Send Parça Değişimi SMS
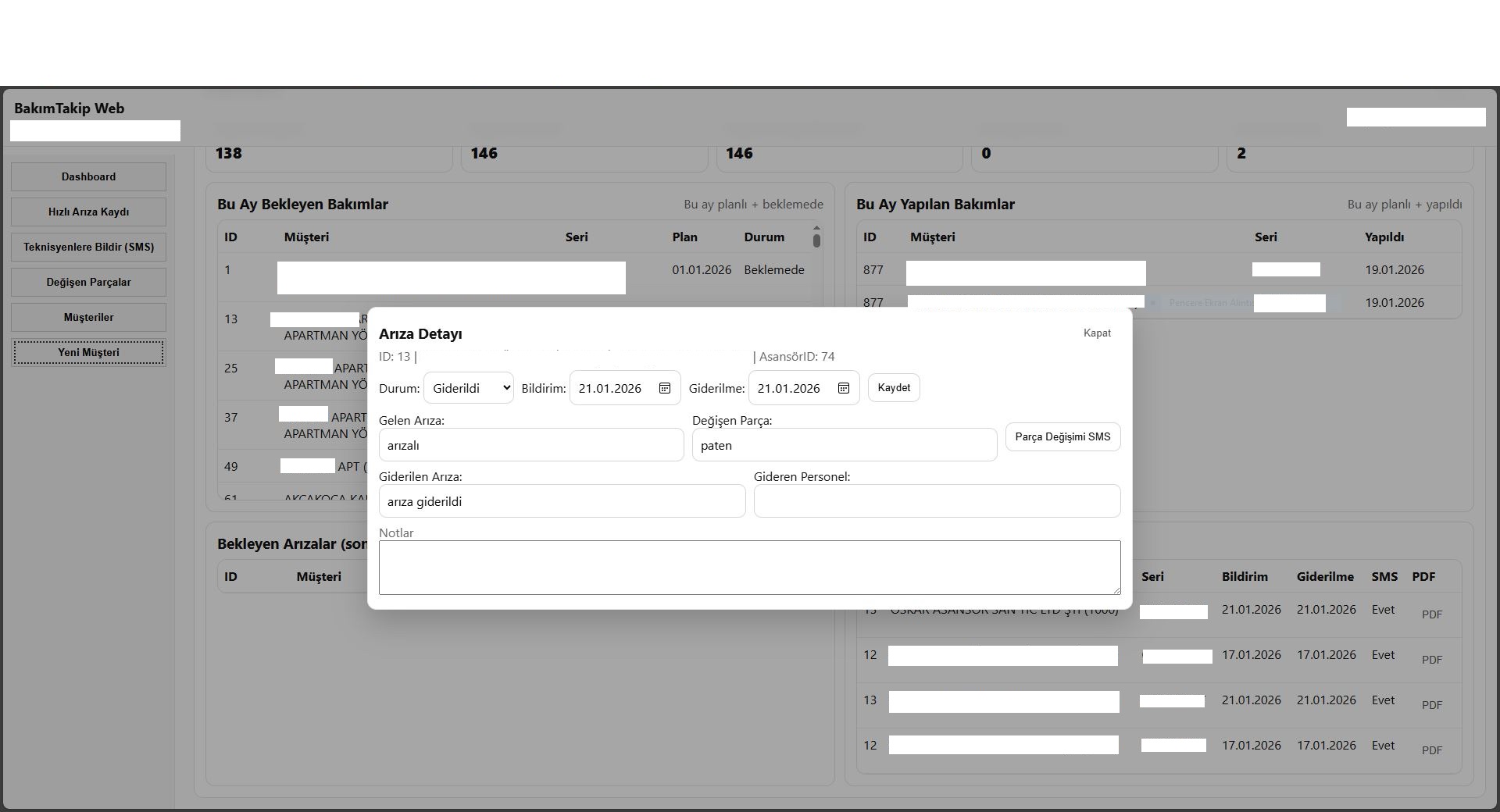Screen dimensions: 1500x812 (x=1062, y=437)
